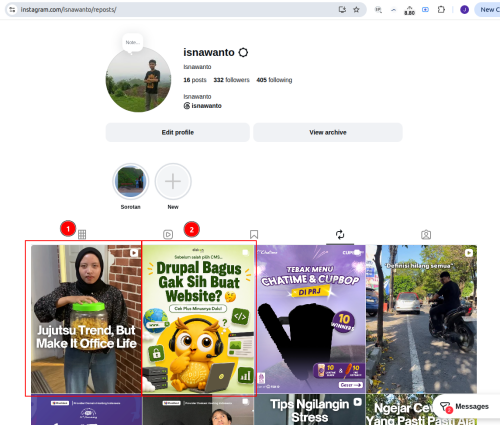
Task: Switch to the Reels tab icon
Action: pos(168,234)
